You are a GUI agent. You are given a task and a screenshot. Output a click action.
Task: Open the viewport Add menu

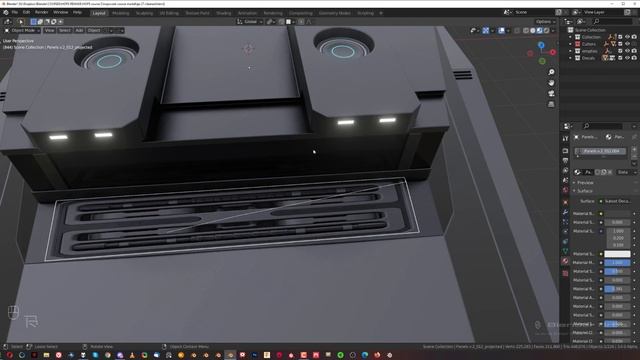(x=79, y=31)
